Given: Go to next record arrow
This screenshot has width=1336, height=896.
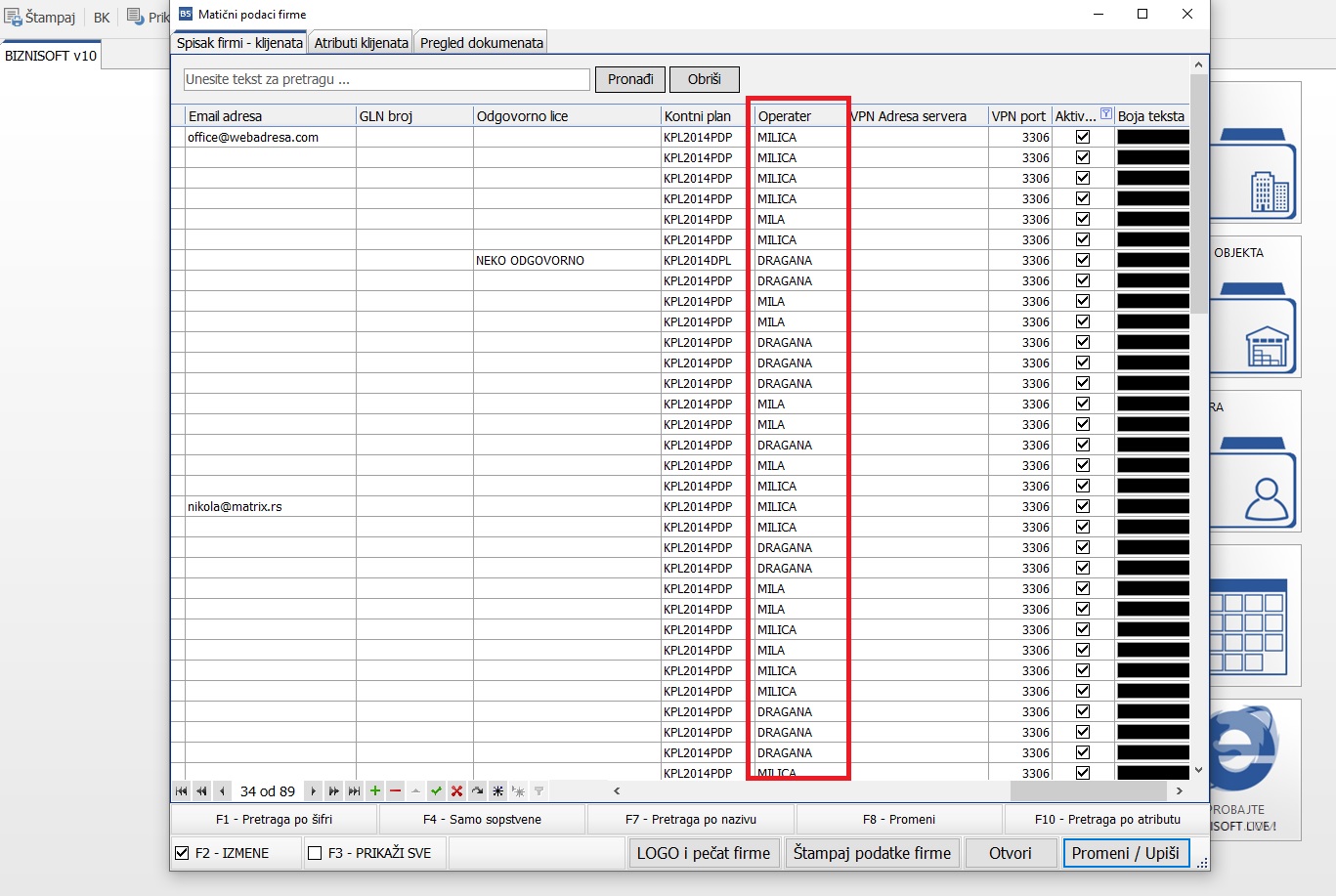Looking at the screenshot, I should point(313,791).
